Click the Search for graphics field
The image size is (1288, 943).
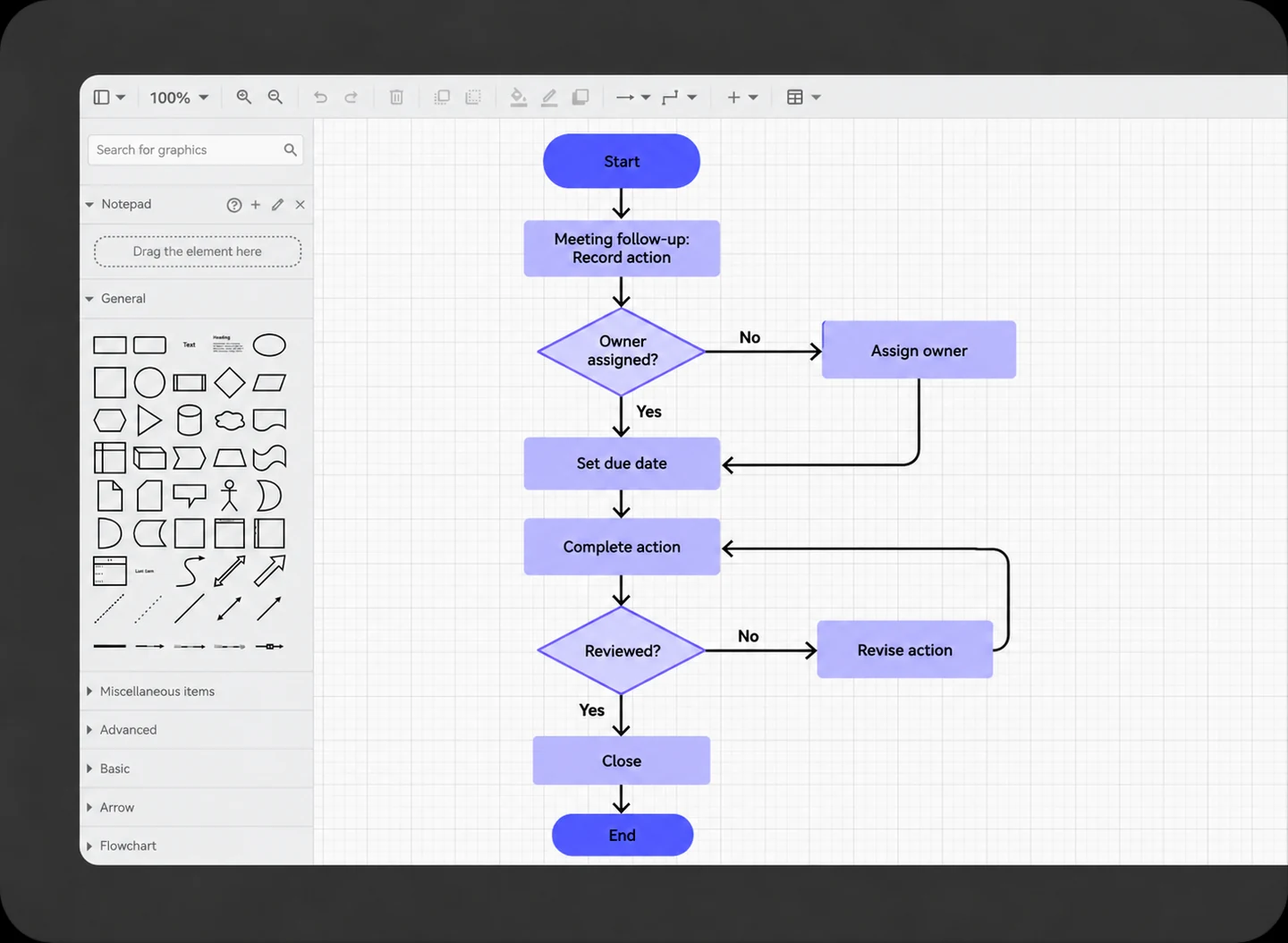[195, 149]
